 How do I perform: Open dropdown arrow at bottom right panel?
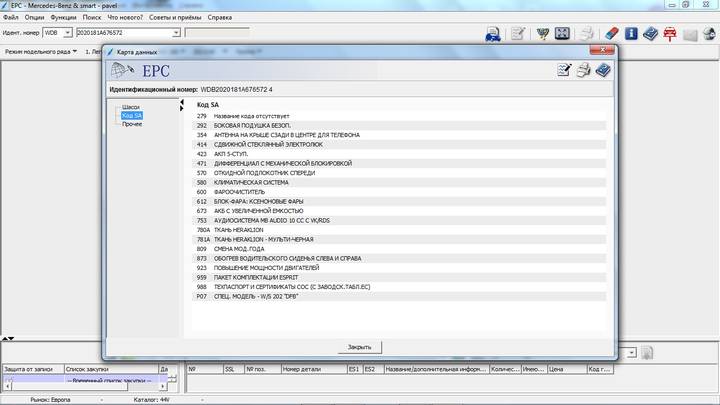(x=632, y=353)
